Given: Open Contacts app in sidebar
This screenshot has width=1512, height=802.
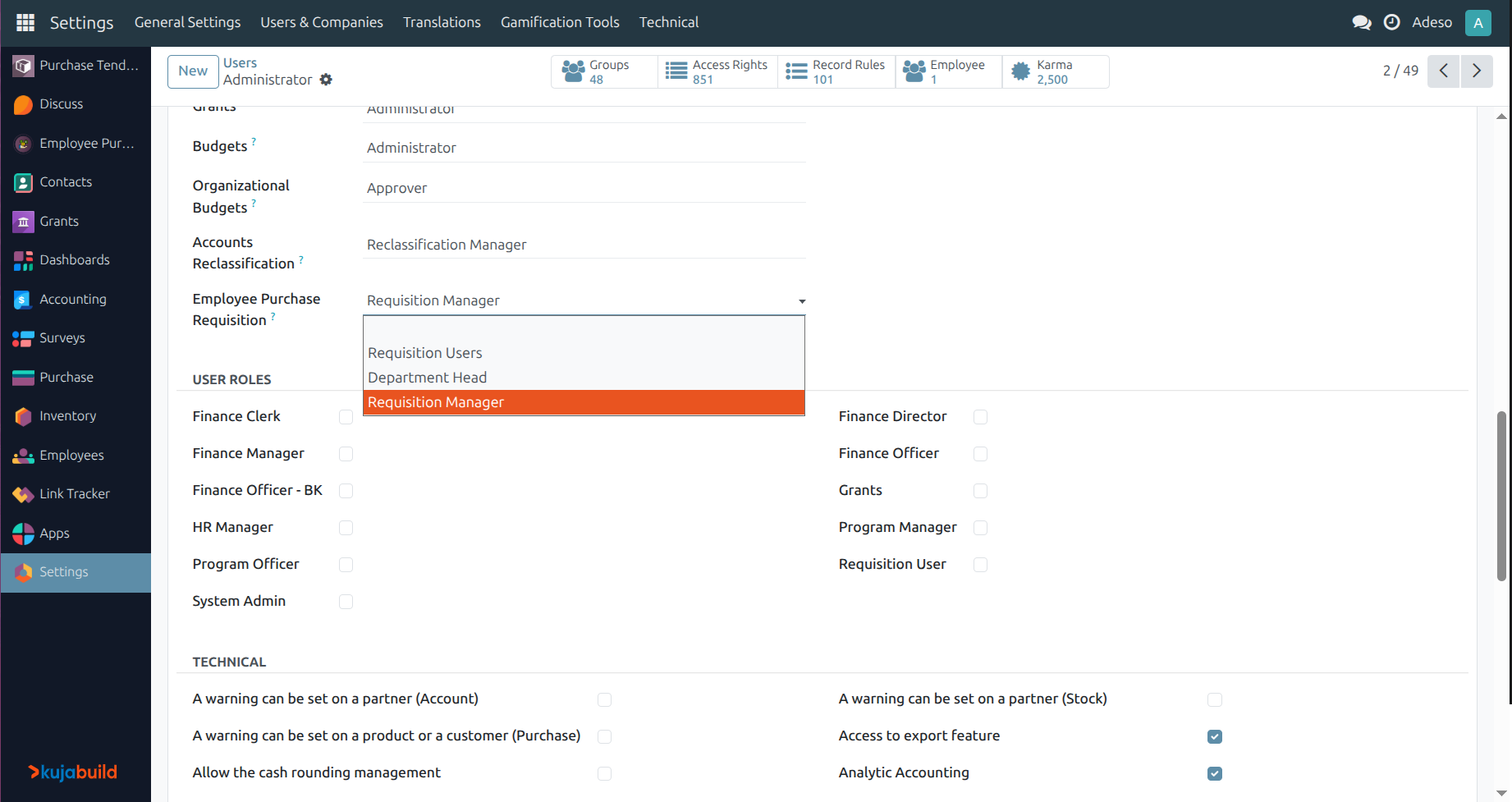Looking at the screenshot, I should tap(76, 182).
